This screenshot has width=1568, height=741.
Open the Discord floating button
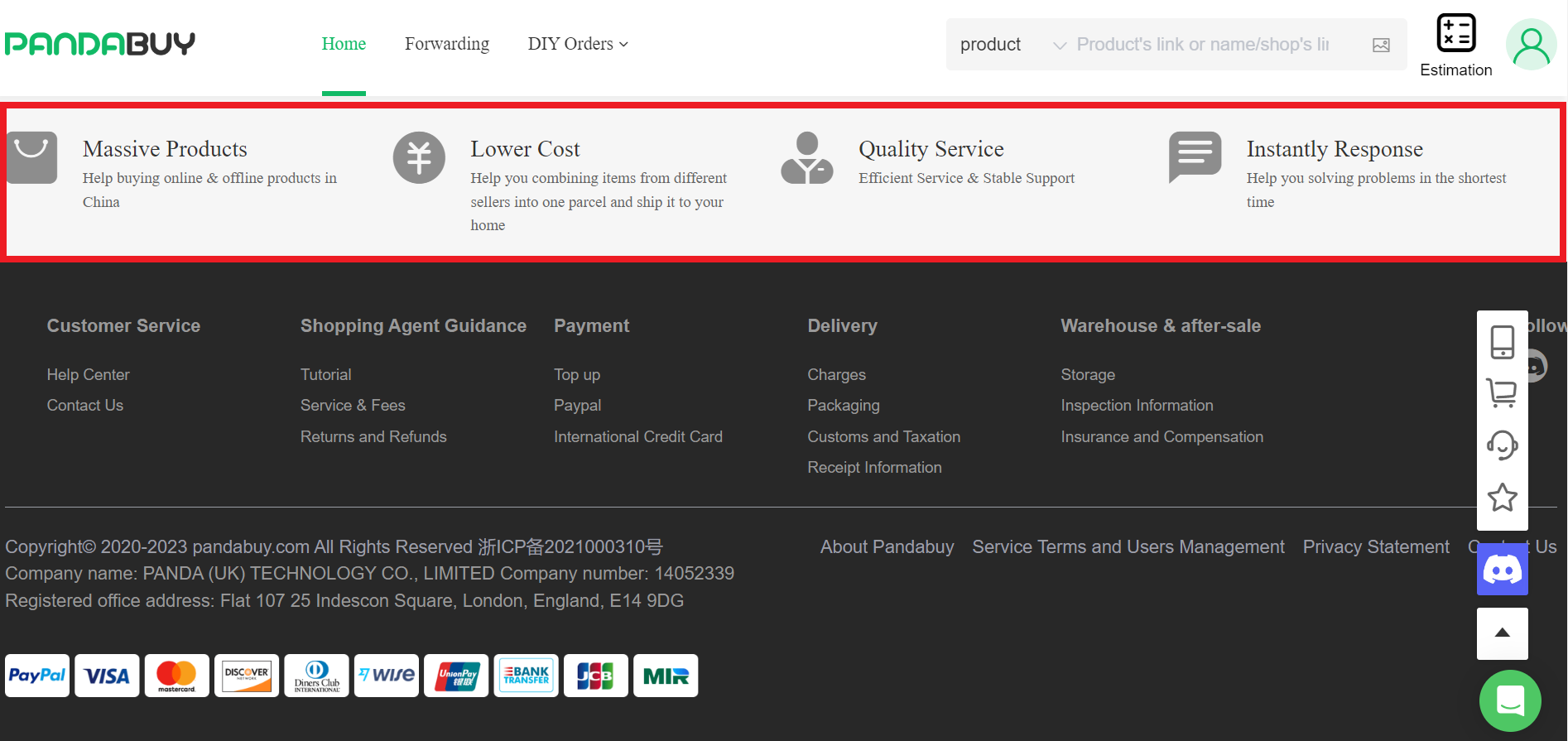coord(1502,570)
